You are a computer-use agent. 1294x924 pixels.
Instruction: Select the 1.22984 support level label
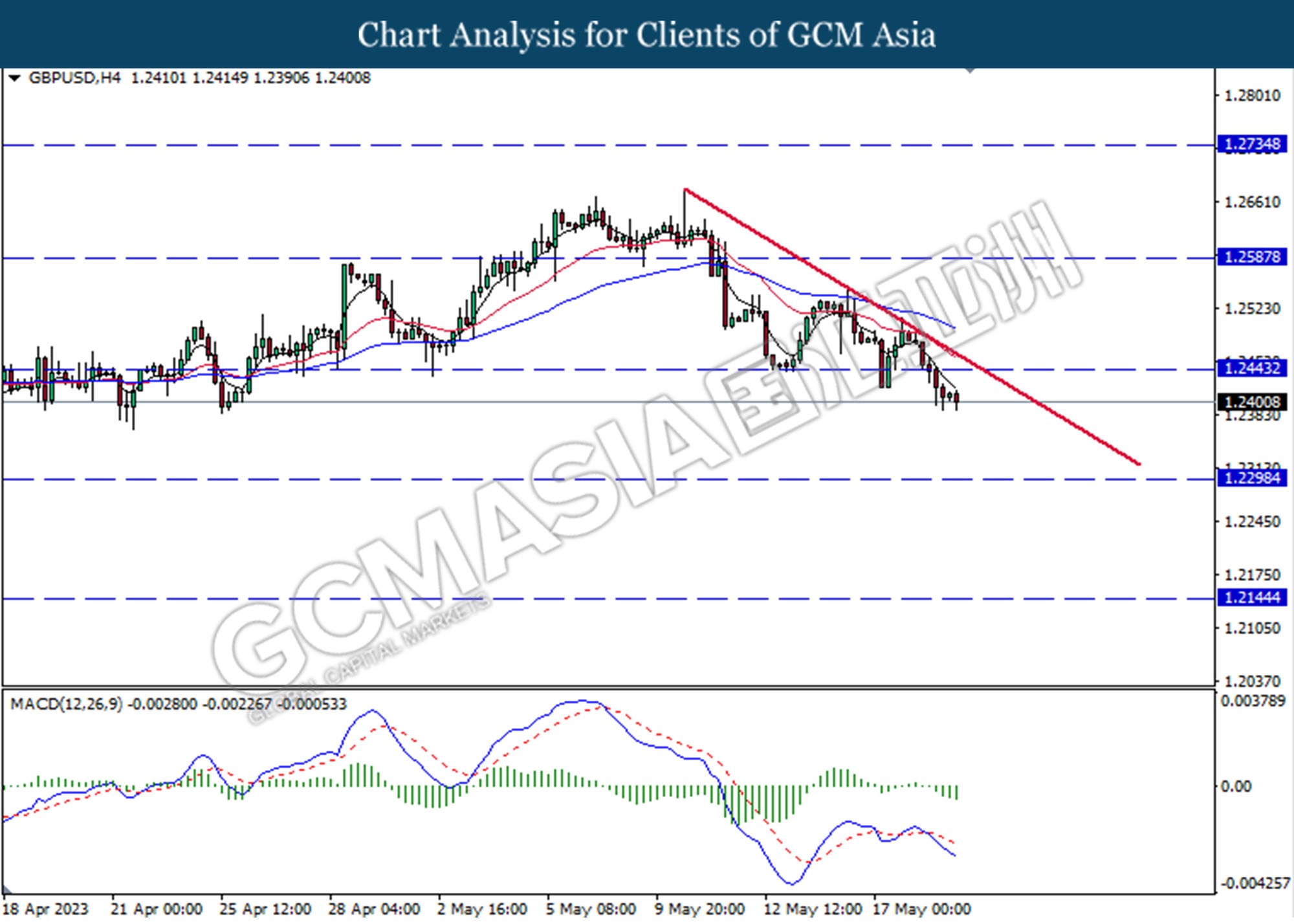(x=1253, y=478)
